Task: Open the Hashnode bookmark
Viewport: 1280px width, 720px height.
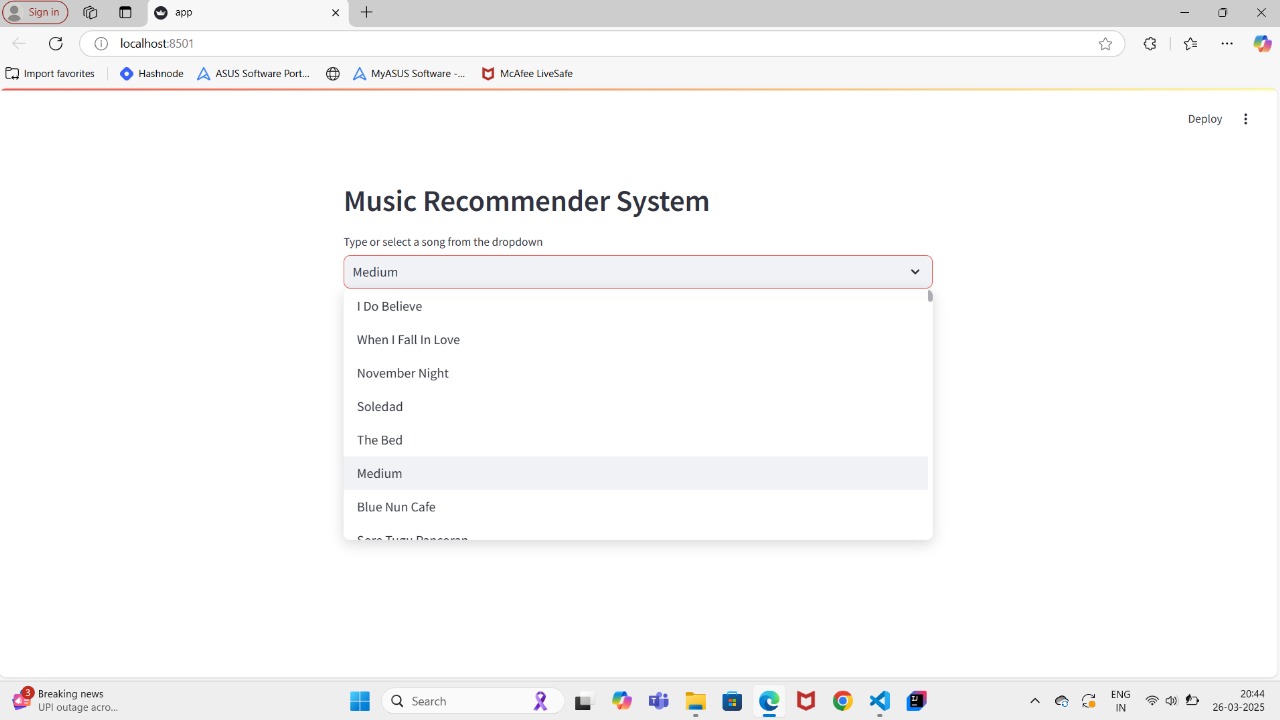Action: (x=152, y=73)
